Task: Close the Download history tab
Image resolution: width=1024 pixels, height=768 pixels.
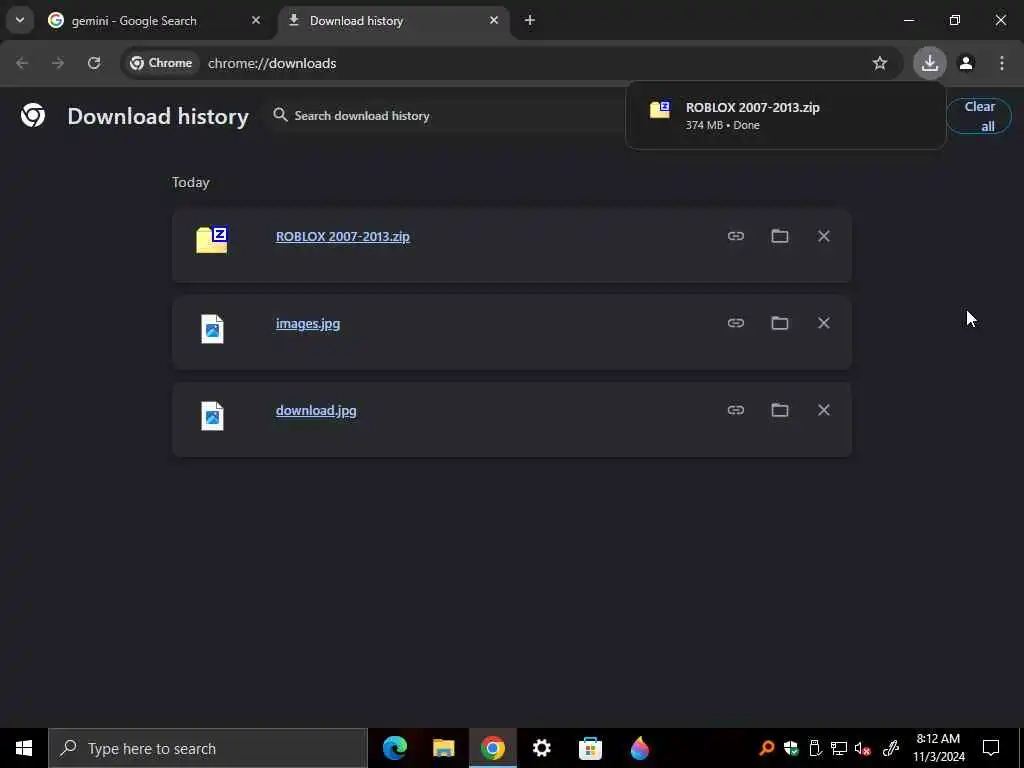Action: point(494,20)
